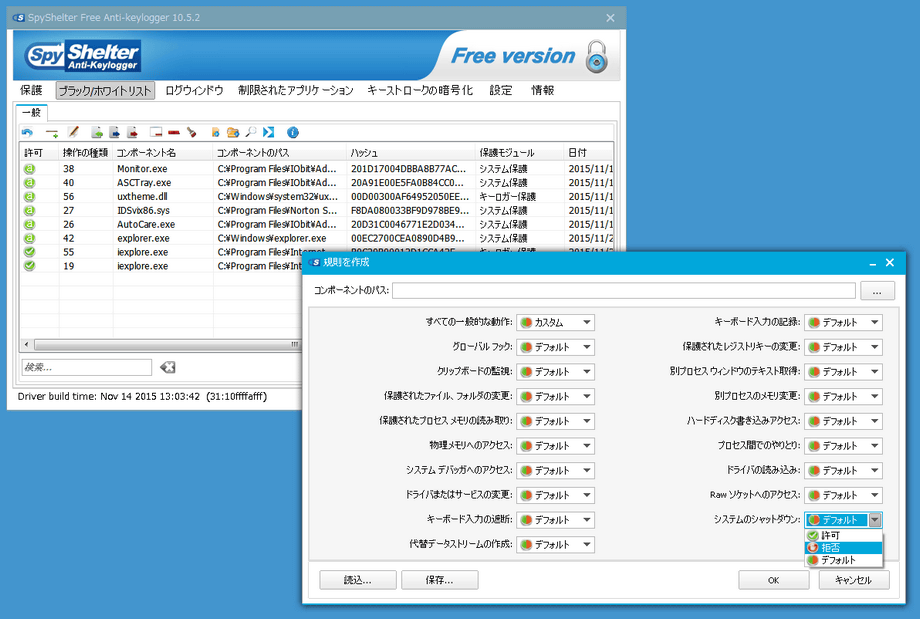Click the 検索 search field

87,367
